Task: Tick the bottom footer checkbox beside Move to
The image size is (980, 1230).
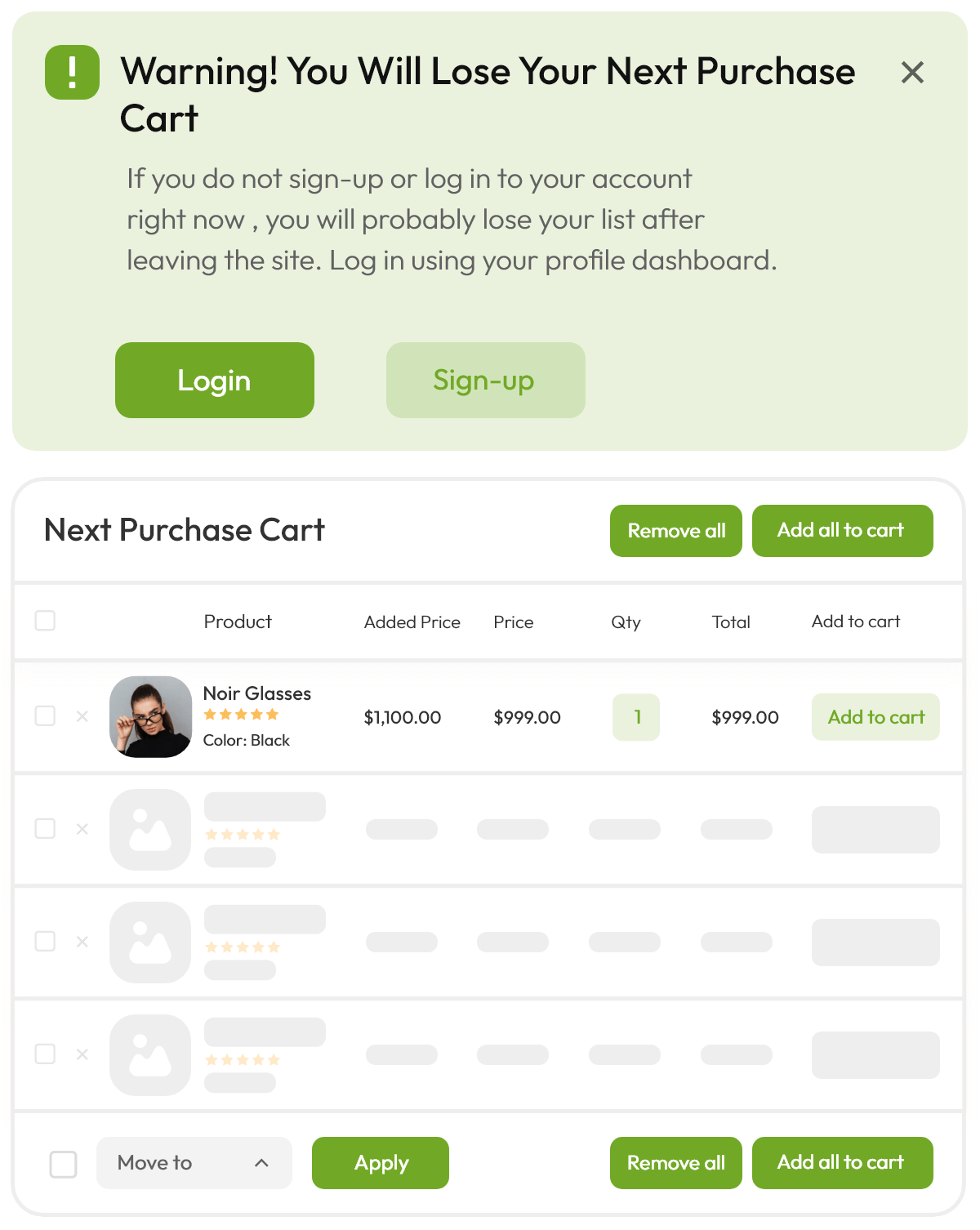Action: pyautogui.click(x=64, y=1164)
